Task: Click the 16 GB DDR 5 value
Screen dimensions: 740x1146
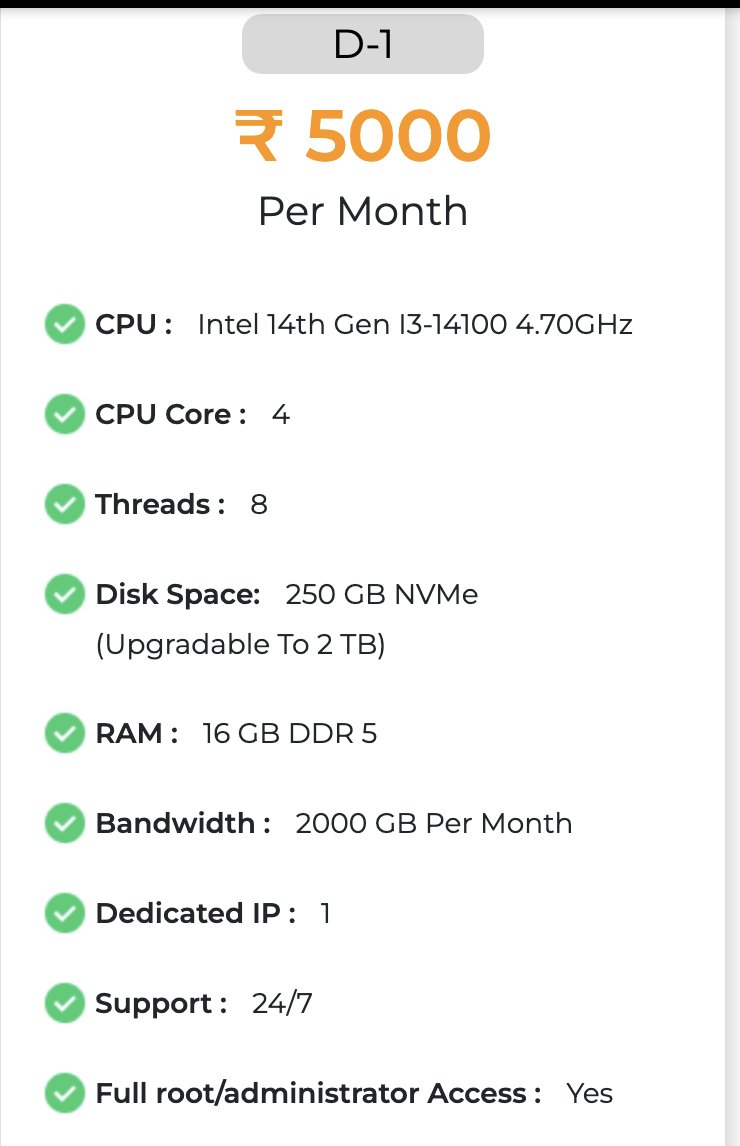Action: coord(290,734)
